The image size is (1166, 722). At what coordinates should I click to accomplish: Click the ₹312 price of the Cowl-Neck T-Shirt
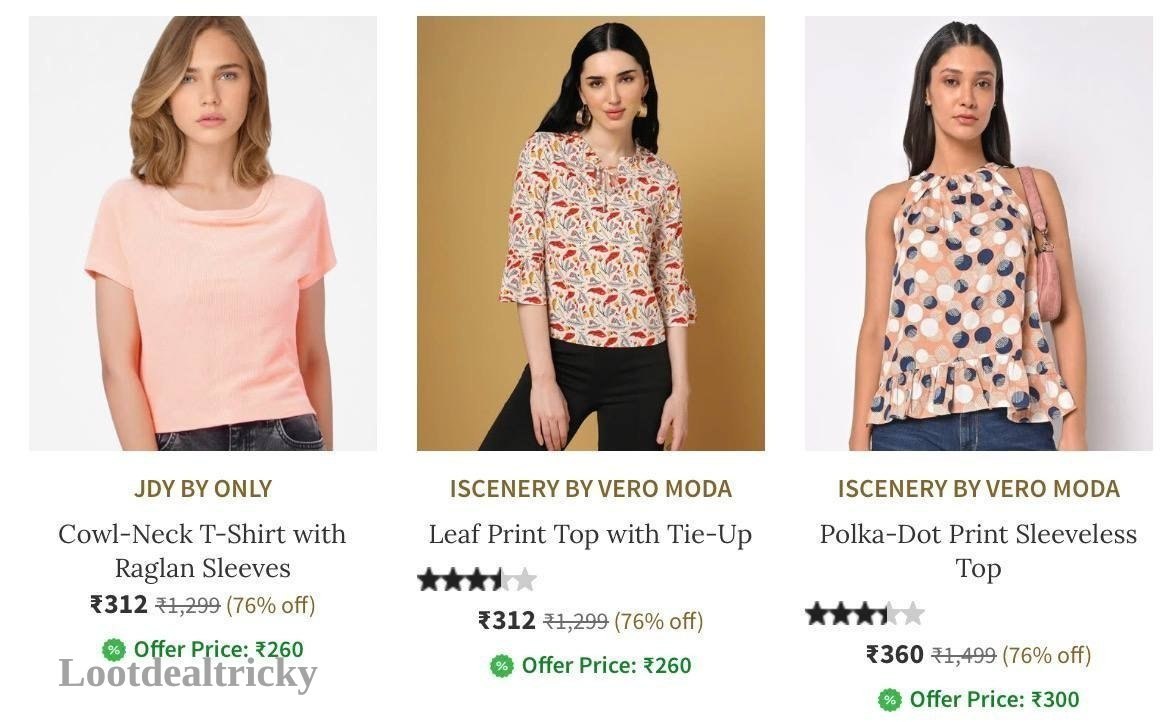119,605
